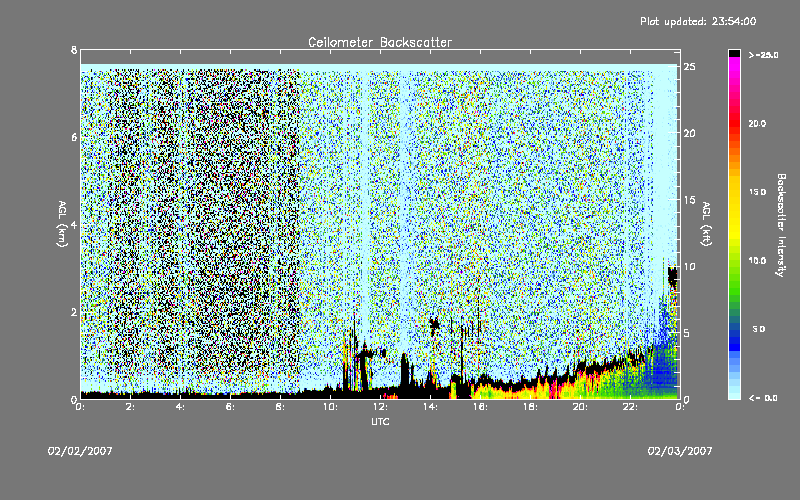Select the '6:' hour tick on time axis

tap(230, 407)
